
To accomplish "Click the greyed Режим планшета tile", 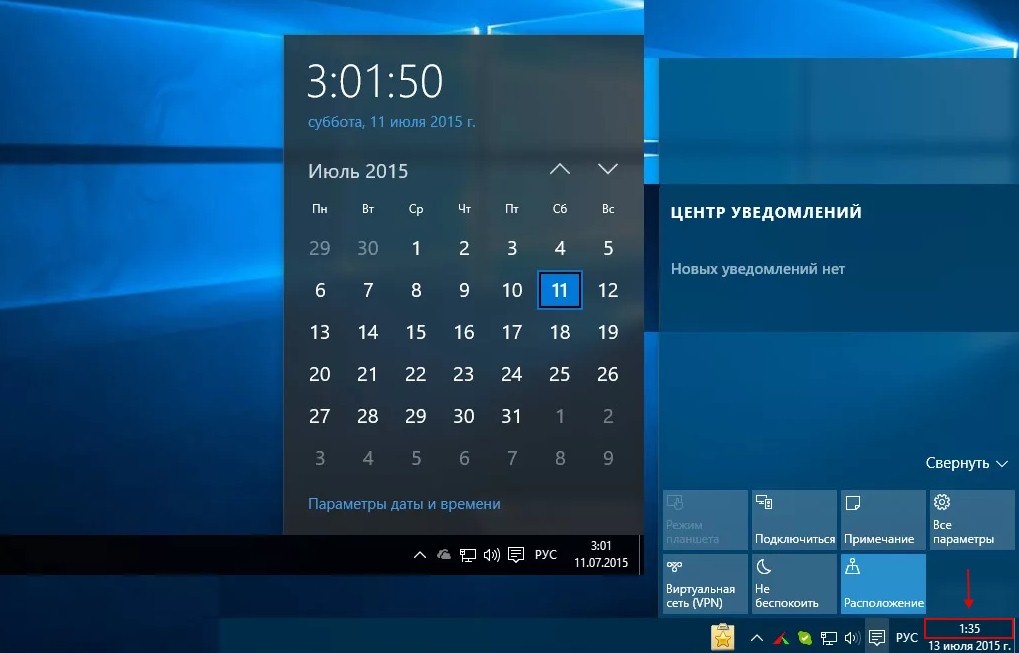I will (x=705, y=520).
